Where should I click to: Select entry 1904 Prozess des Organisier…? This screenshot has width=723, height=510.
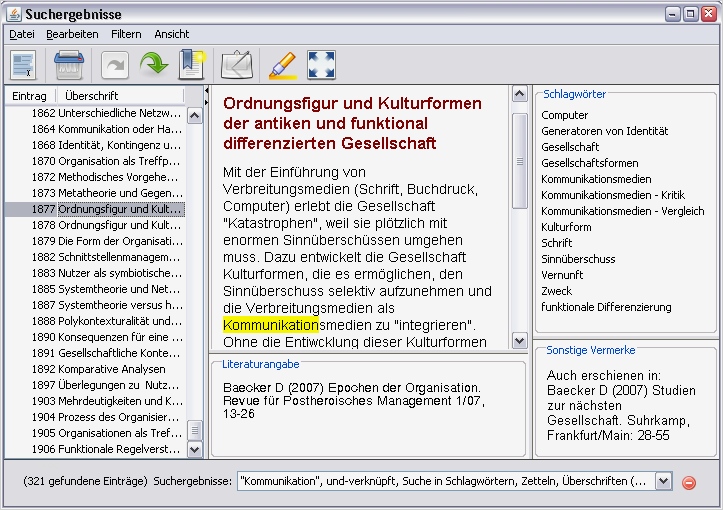point(95,417)
